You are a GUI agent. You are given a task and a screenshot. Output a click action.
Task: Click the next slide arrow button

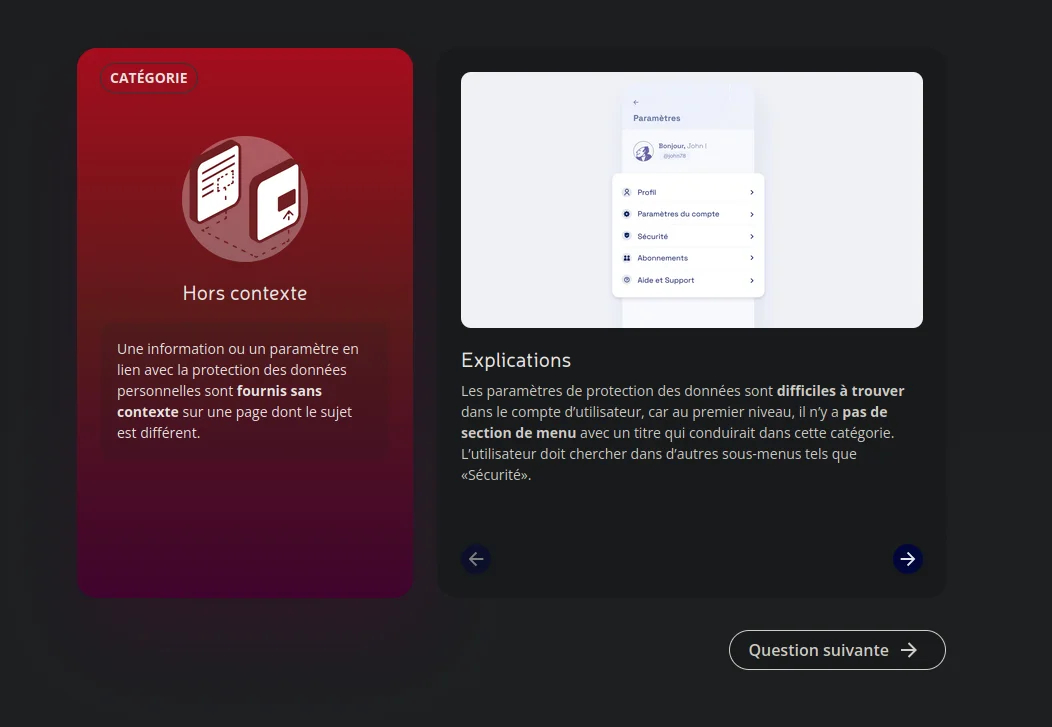(x=907, y=559)
